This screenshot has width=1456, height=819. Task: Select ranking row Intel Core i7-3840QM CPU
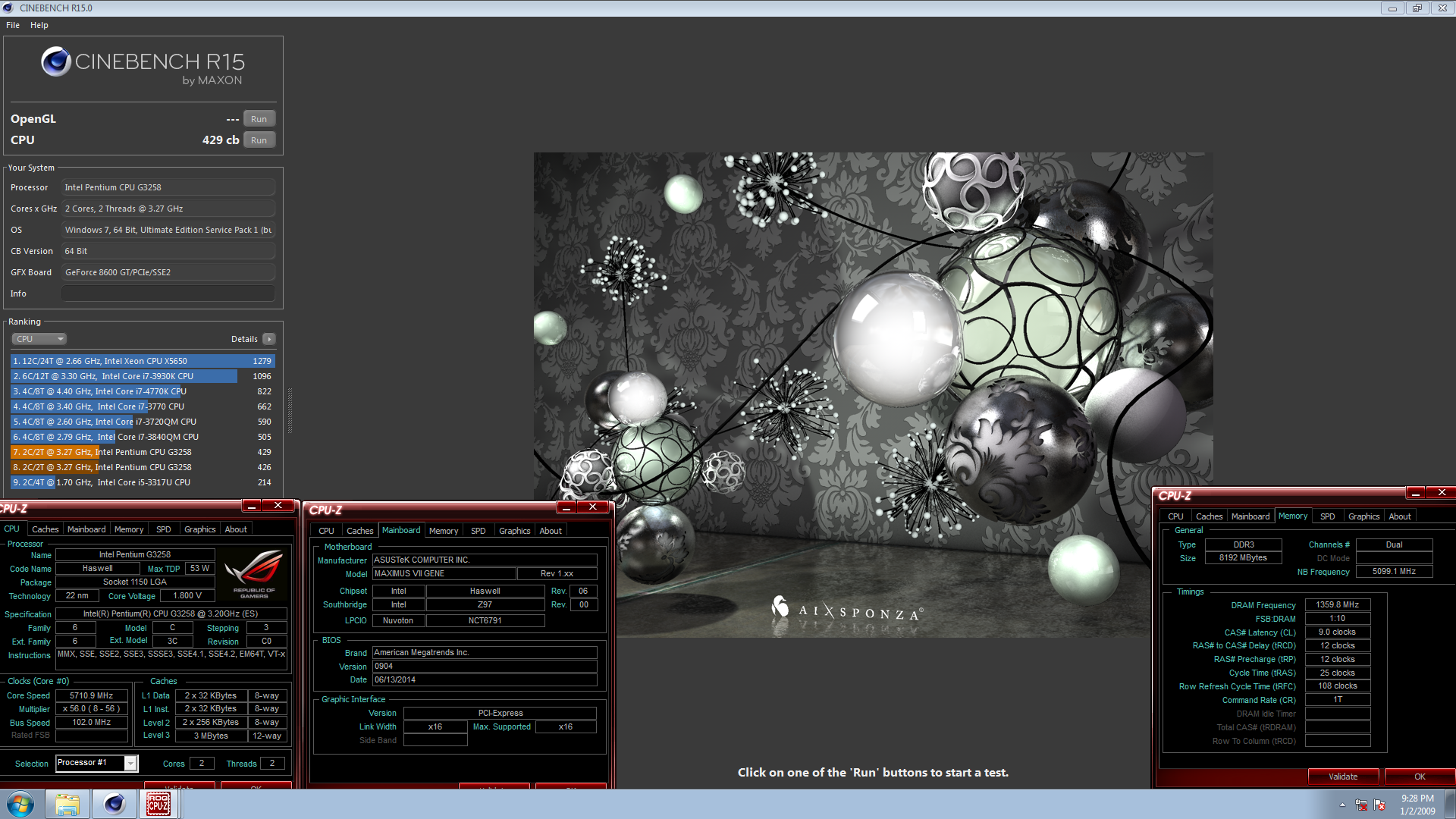point(143,437)
